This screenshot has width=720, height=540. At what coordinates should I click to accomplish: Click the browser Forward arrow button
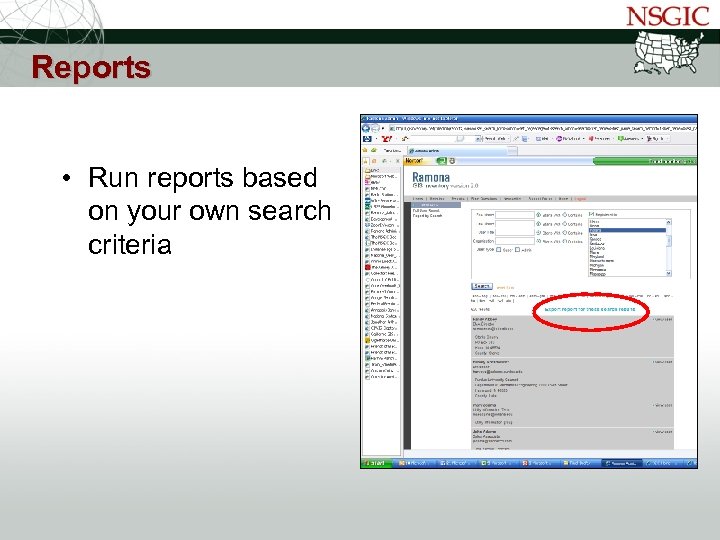(375, 129)
